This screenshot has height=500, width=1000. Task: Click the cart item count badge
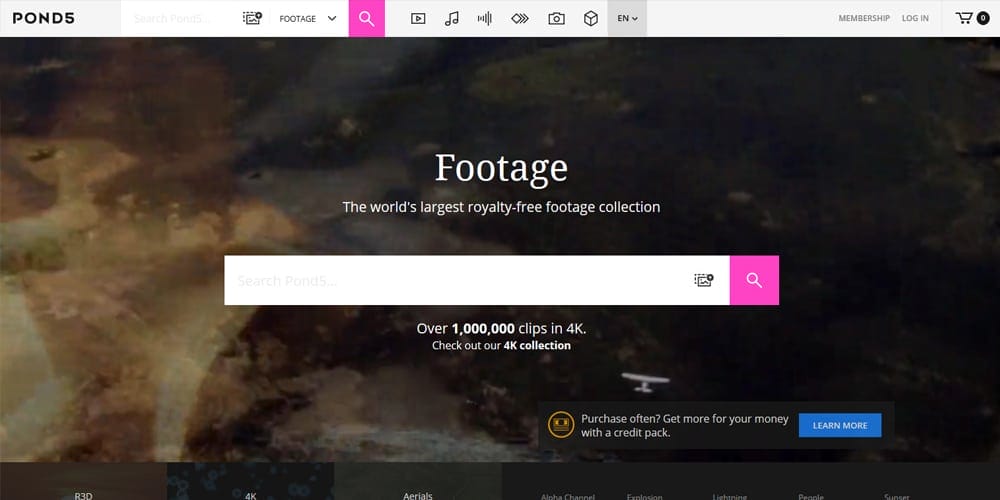(x=983, y=18)
